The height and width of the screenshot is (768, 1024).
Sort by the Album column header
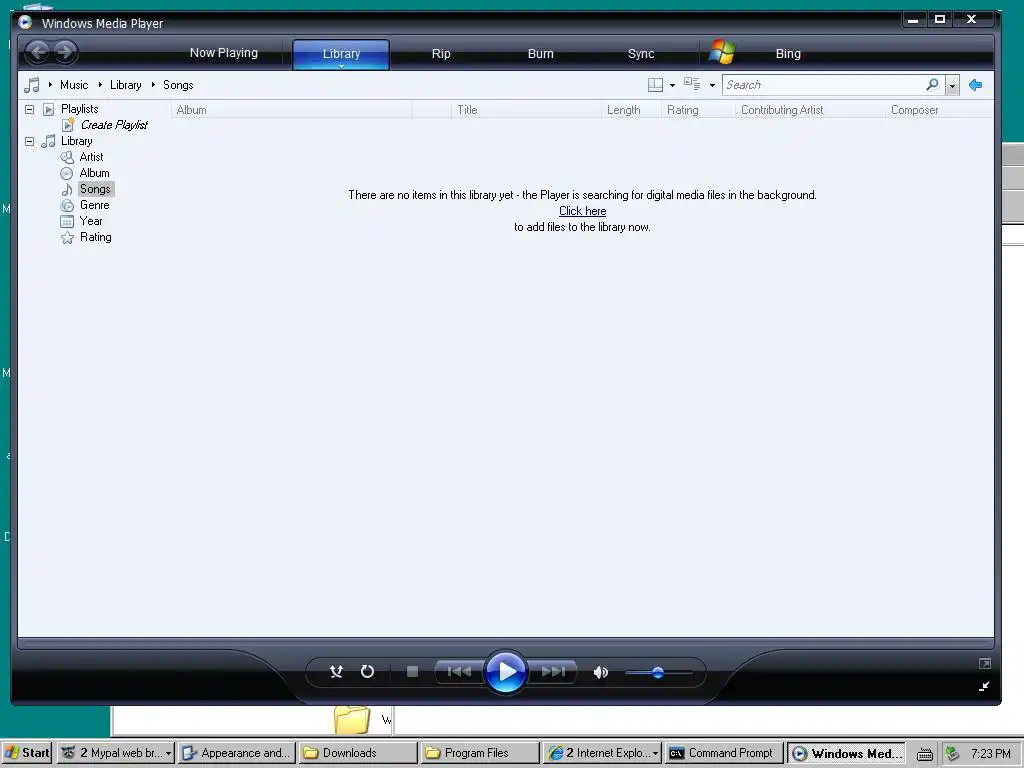click(x=291, y=110)
